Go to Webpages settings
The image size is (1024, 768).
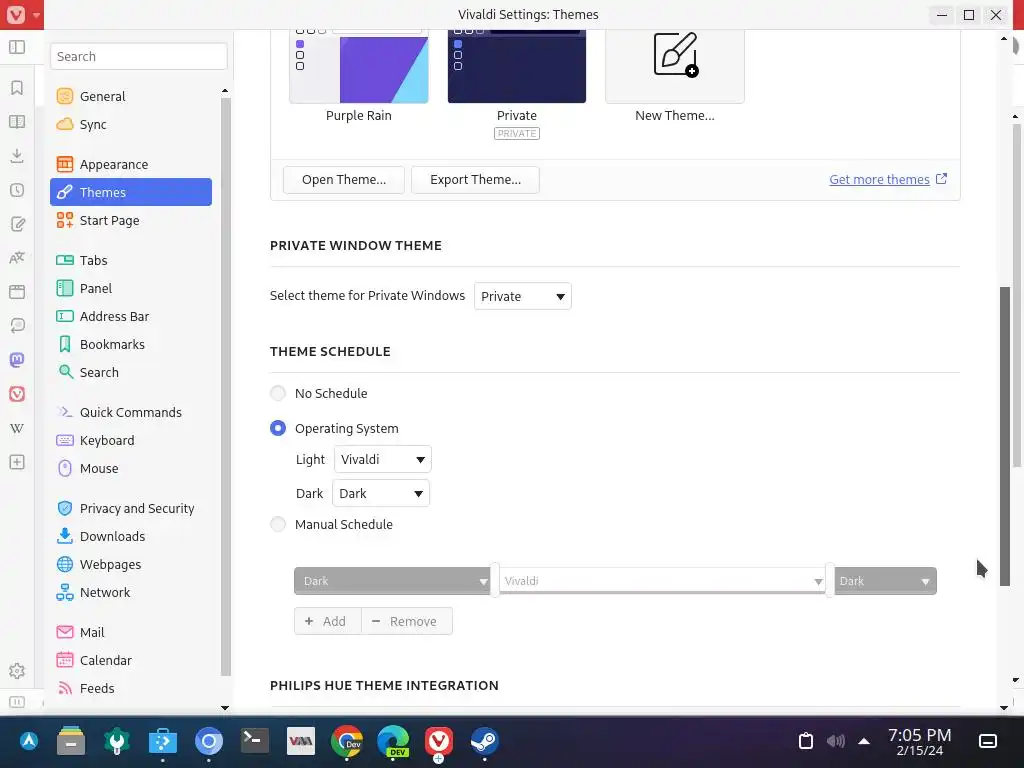coord(131,564)
